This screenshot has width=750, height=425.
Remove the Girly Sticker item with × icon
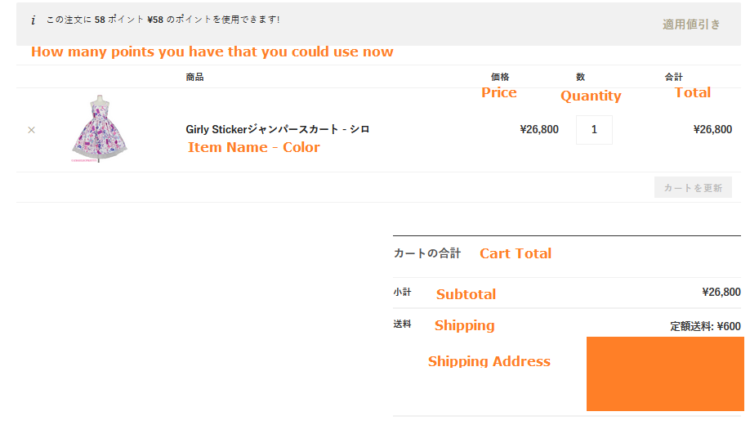(31, 130)
